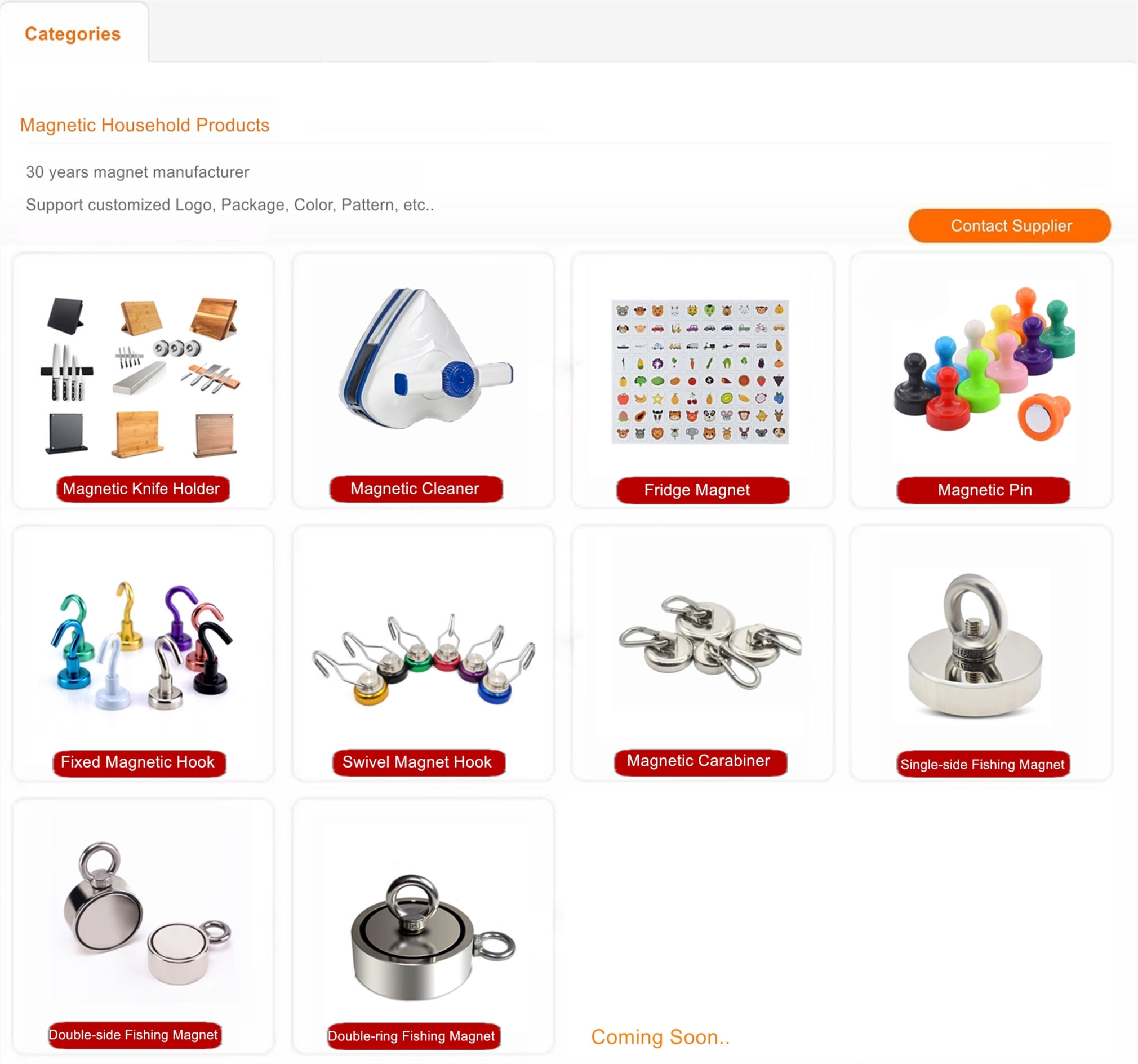The height and width of the screenshot is (1064, 1138).
Task: Click the Magnetic Cleaner label
Action: click(x=416, y=489)
